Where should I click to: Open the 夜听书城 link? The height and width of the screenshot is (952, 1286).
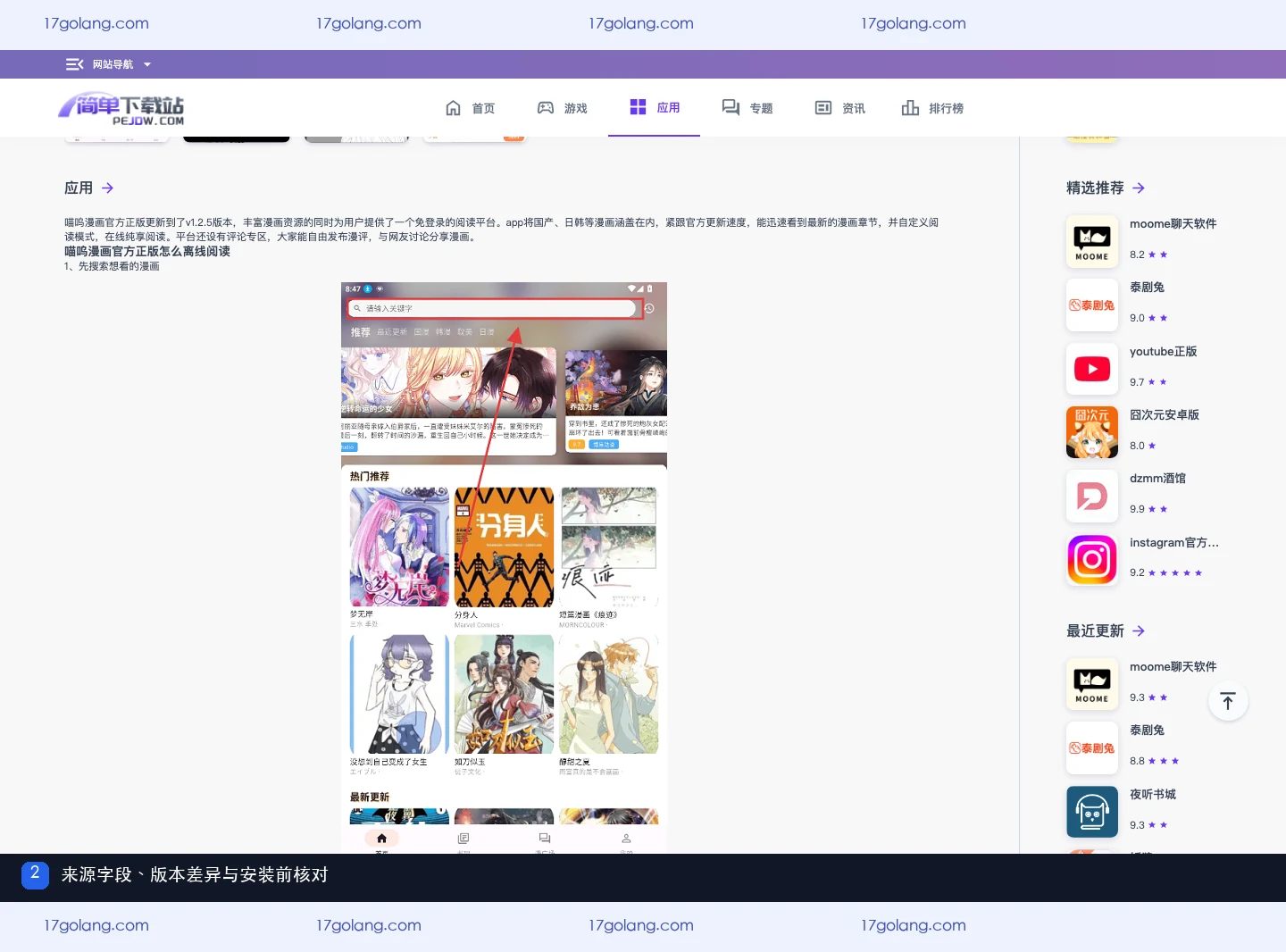click(x=1153, y=795)
